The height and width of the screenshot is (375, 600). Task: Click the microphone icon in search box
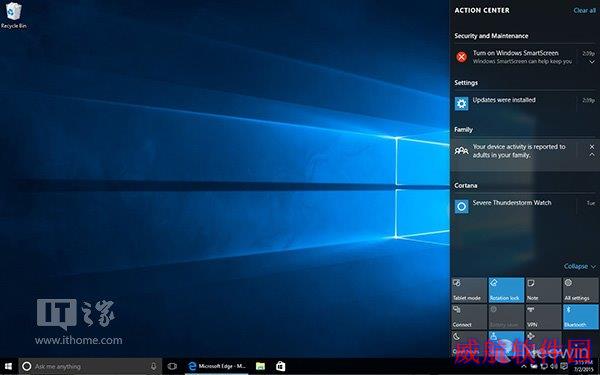[x=153, y=366]
